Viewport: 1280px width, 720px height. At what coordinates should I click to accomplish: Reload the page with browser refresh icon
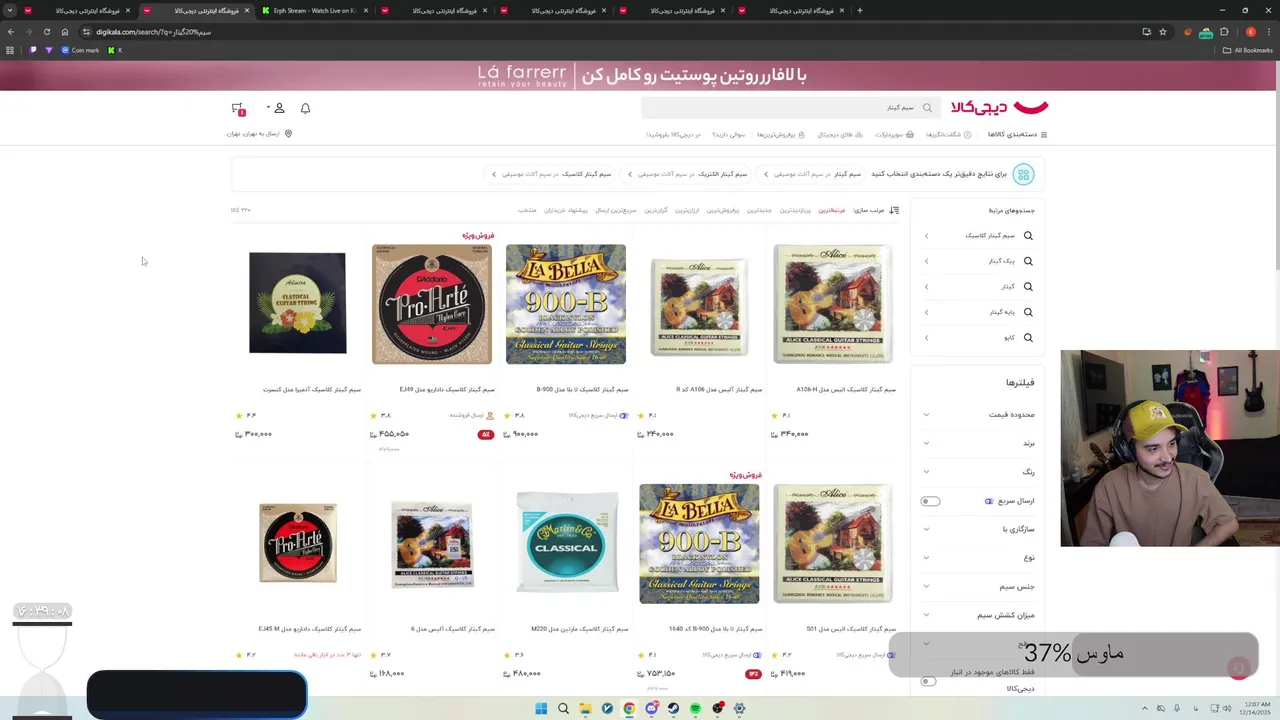pos(46,32)
